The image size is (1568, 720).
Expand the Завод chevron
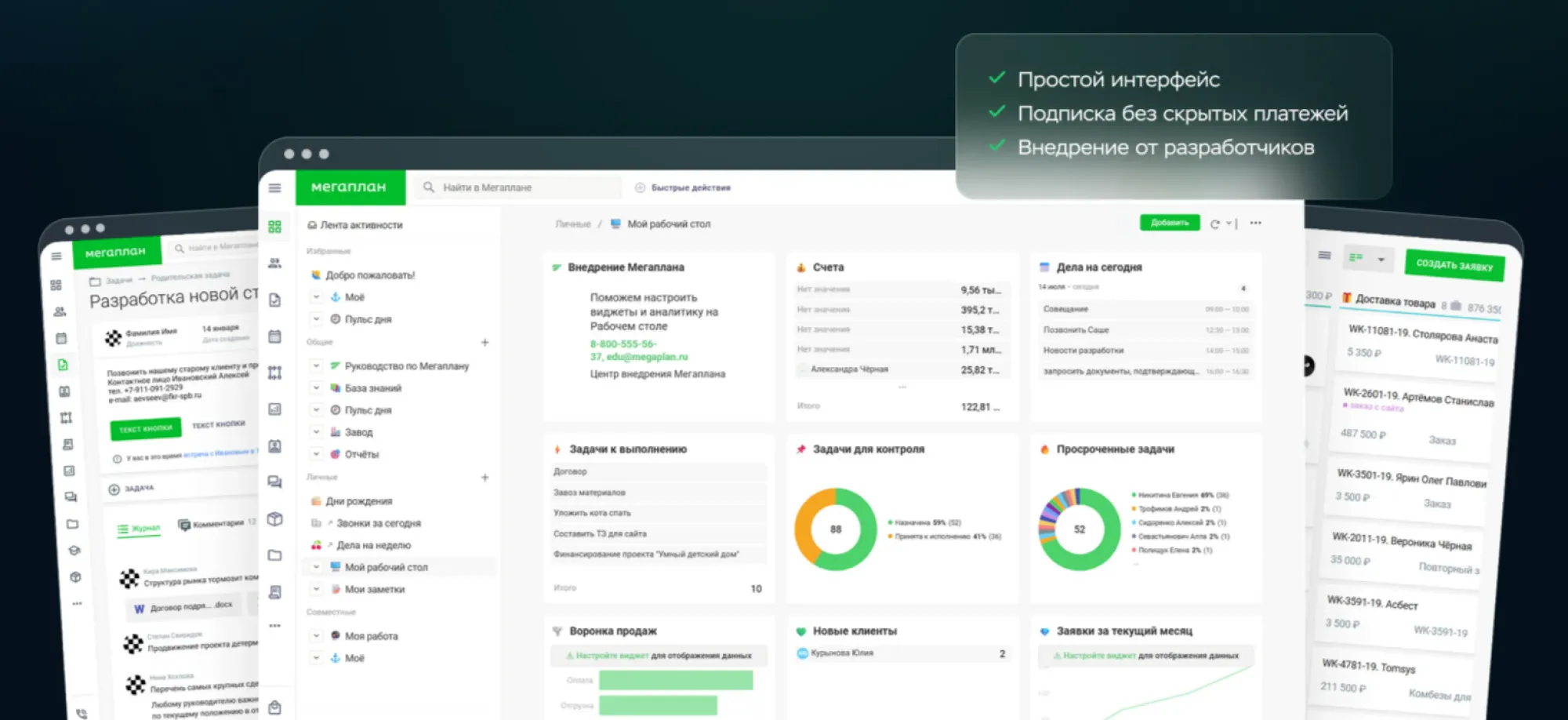tap(316, 432)
